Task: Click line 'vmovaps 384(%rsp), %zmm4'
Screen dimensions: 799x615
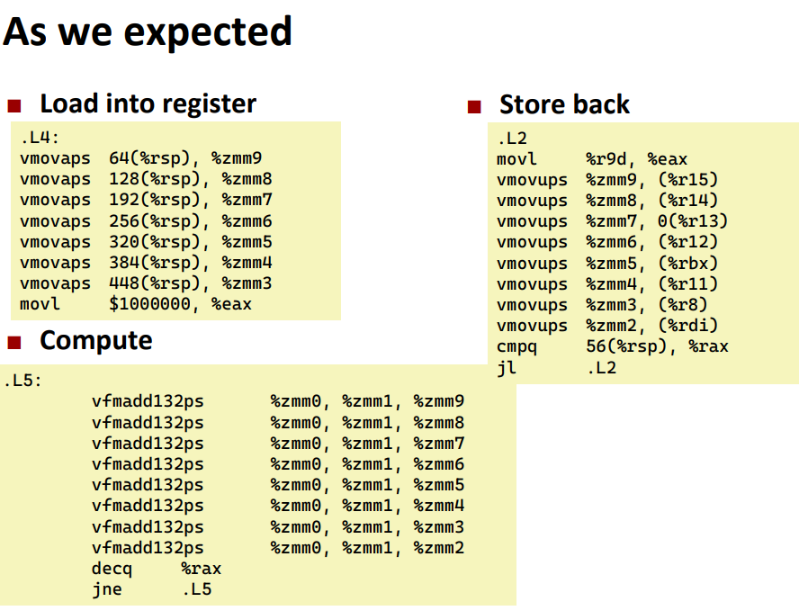Action: pyautogui.click(x=146, y=263)
